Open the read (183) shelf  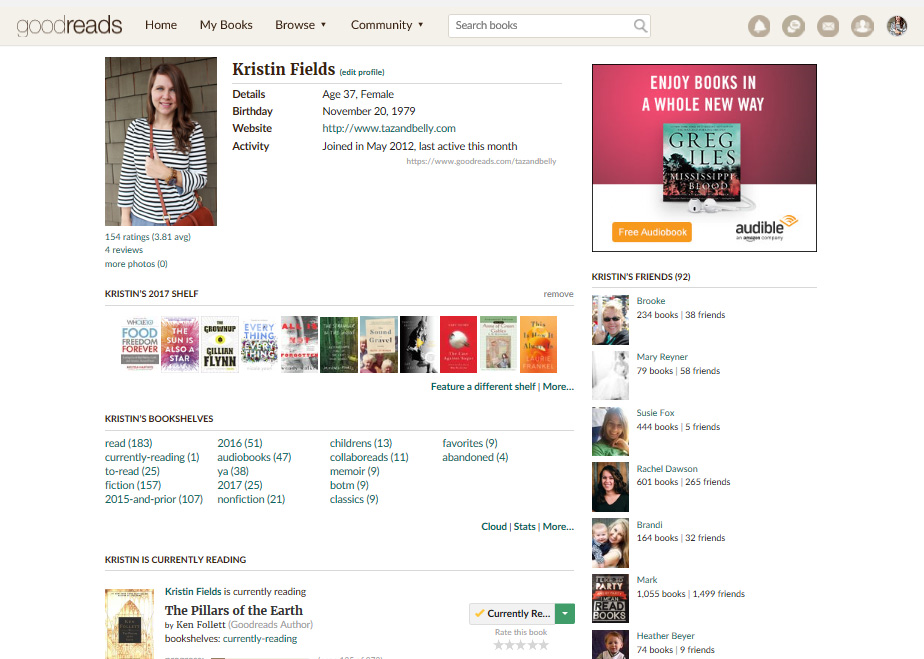click(x=128, y=443)
